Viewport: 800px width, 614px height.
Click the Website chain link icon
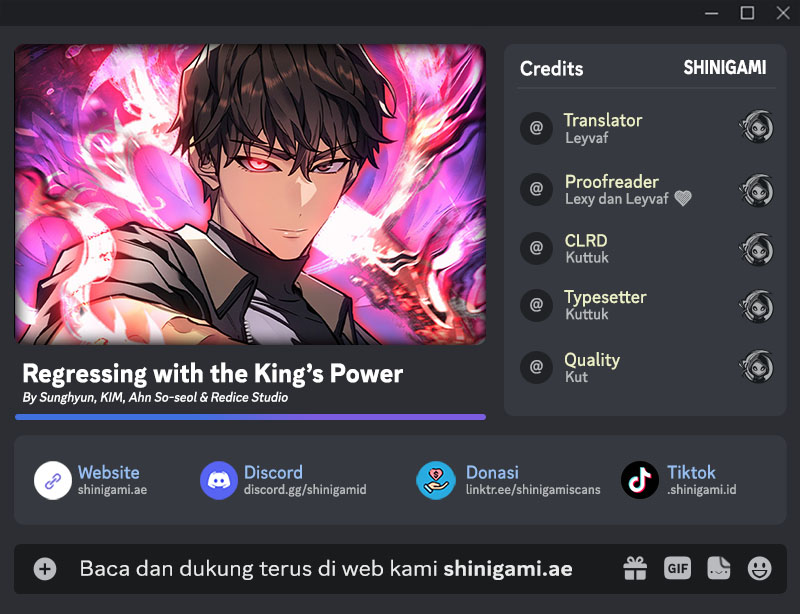coord(53,480)
